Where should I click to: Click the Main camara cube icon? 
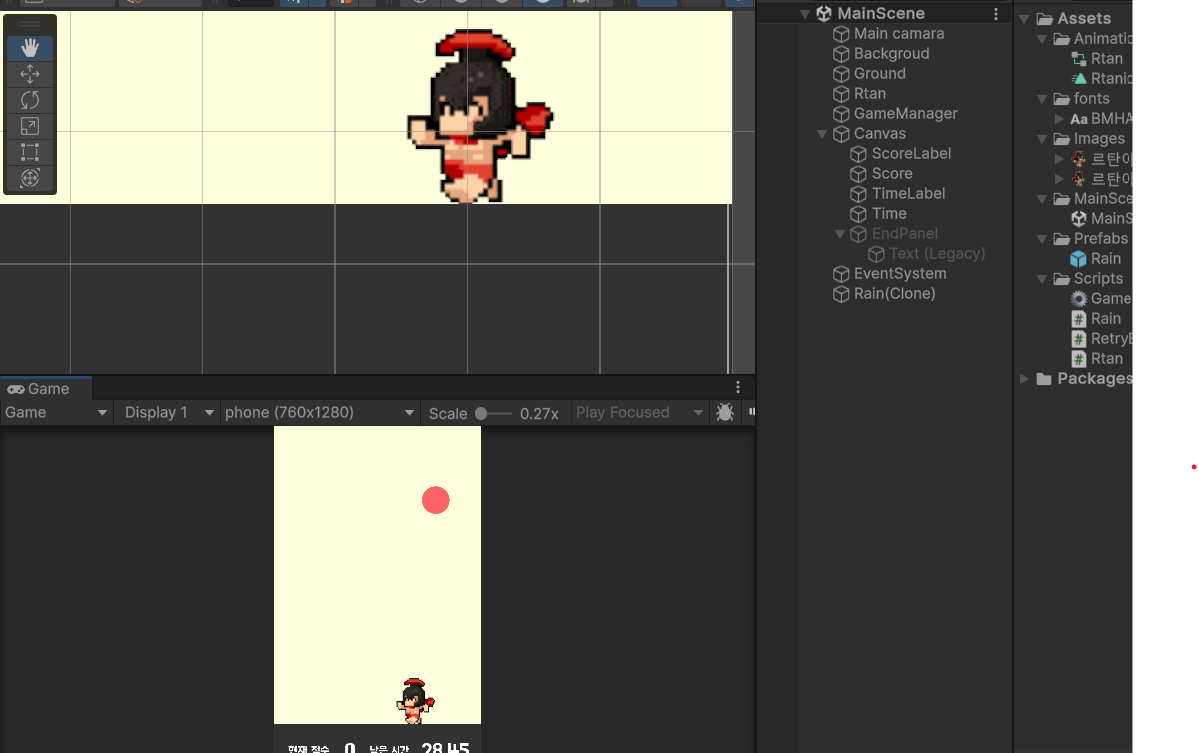[841, 34]
